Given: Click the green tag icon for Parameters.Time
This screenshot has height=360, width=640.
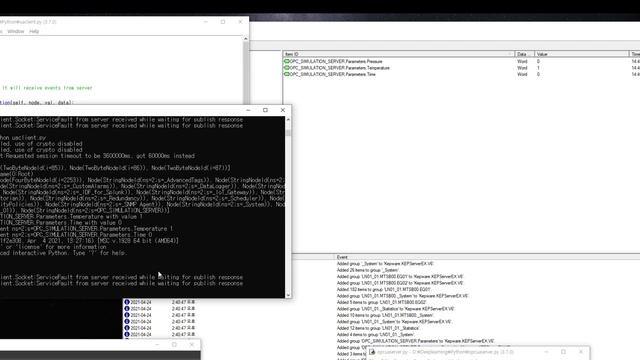Looking at the screenshot, I should [287, 74].
